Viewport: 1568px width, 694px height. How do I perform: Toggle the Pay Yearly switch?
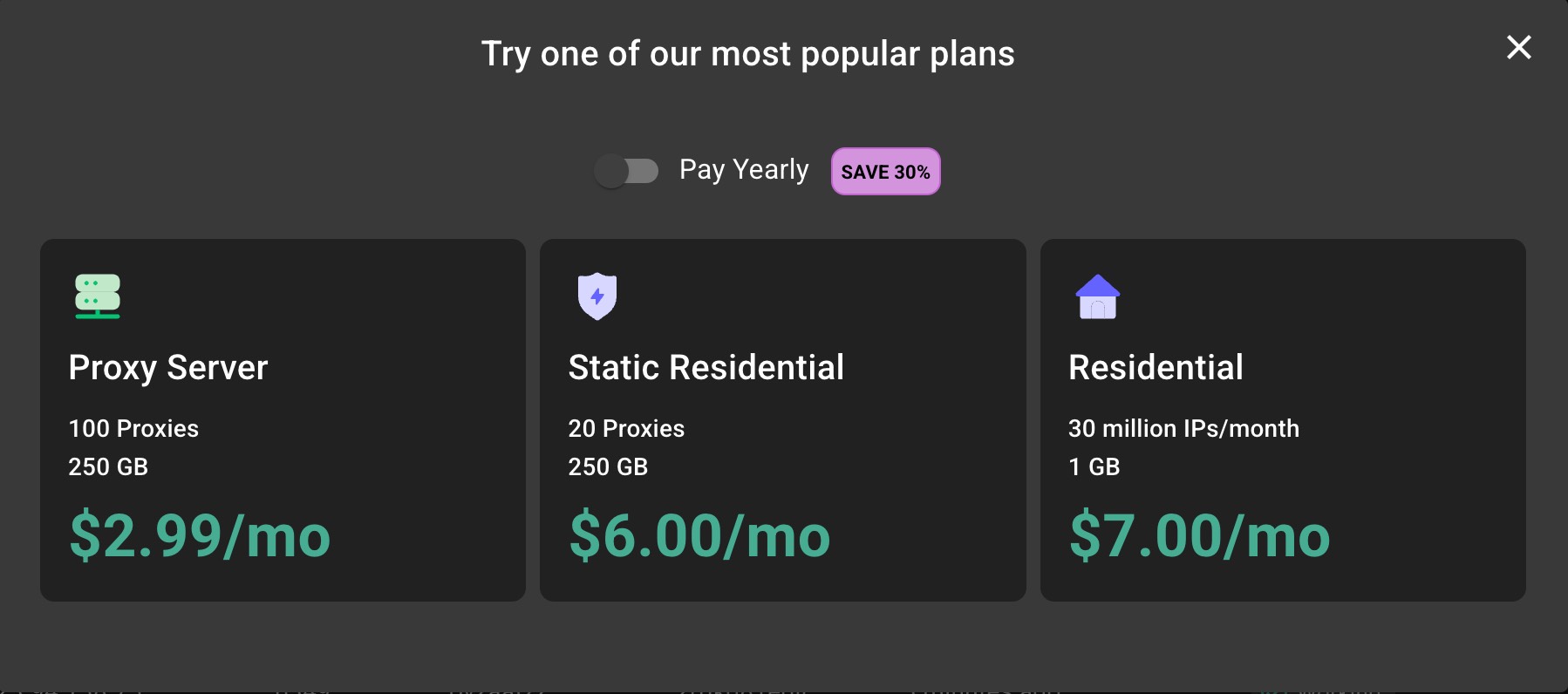626,171
